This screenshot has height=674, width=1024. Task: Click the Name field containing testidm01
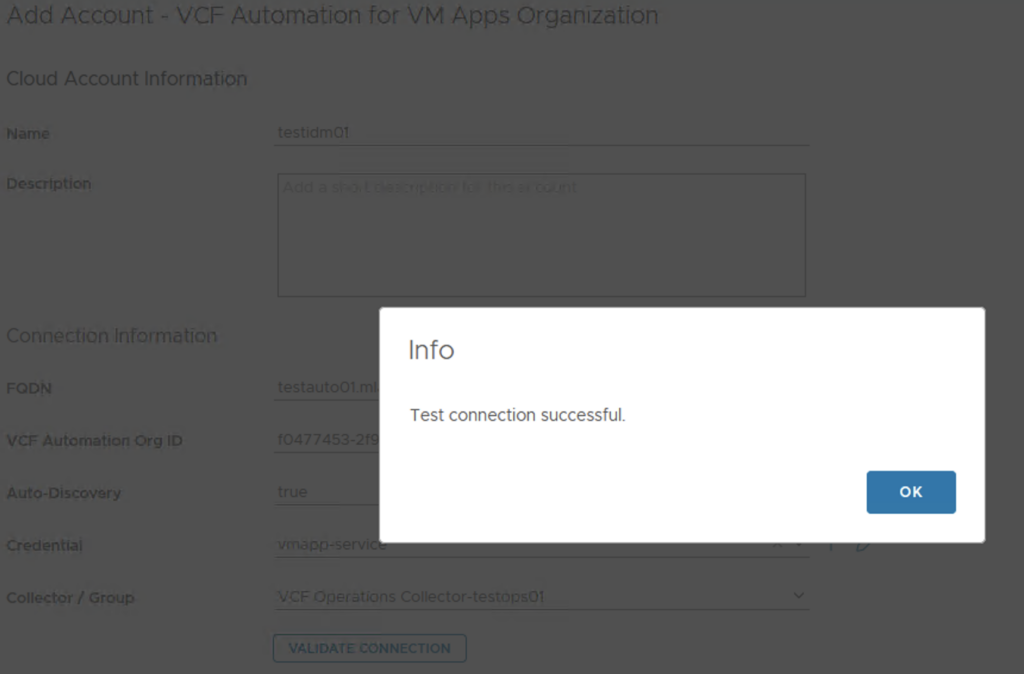tap(541, 132)
